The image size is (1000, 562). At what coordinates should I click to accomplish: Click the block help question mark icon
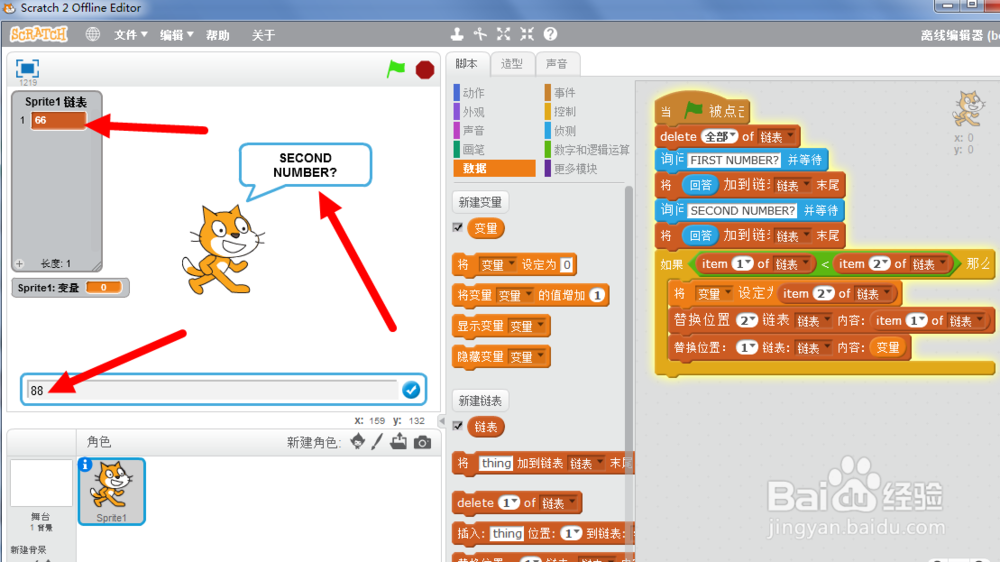[x=550, y=34]
